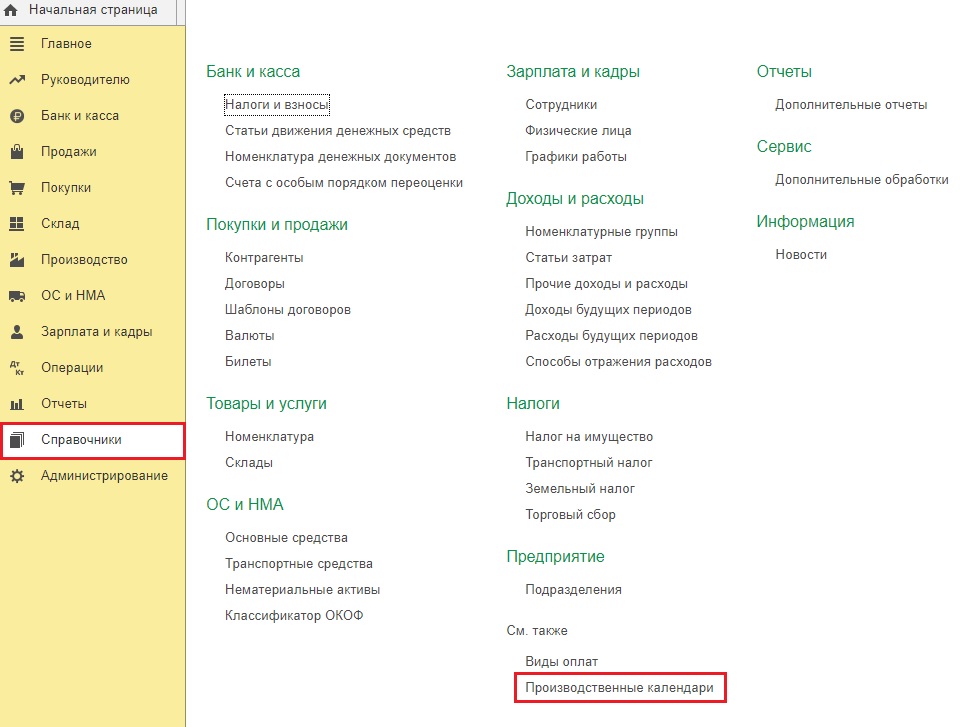Click the Склад grid icon
The width and height of the screenshot is (967, 727).
coord(17,223)
